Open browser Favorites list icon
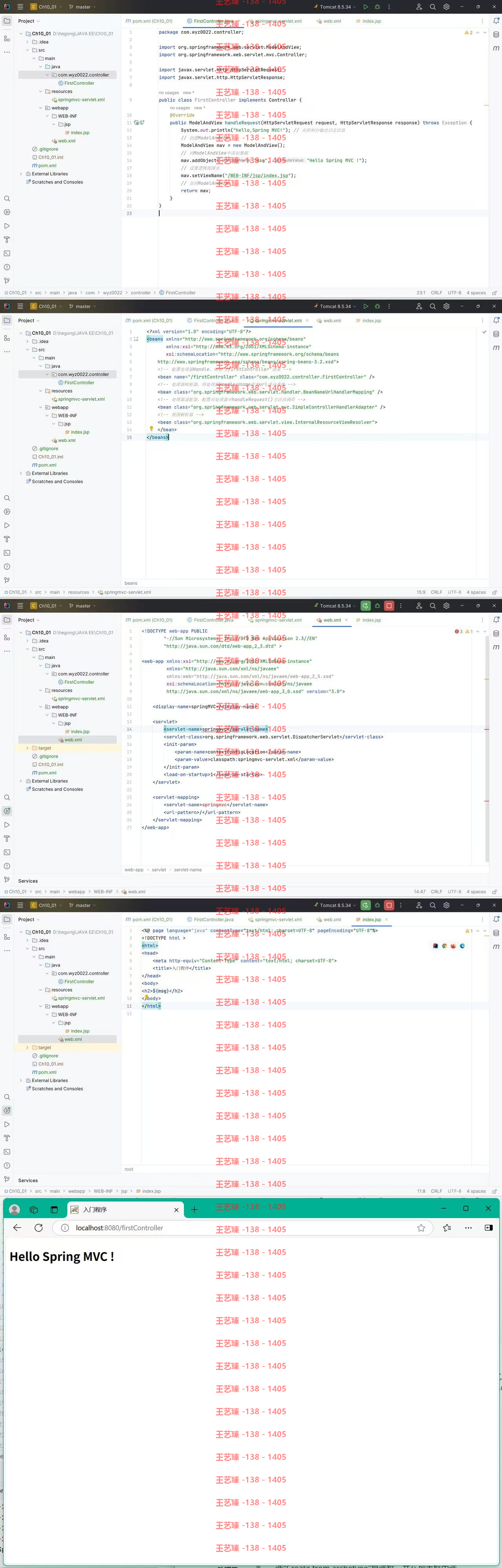 click(x=447, y=1228)
